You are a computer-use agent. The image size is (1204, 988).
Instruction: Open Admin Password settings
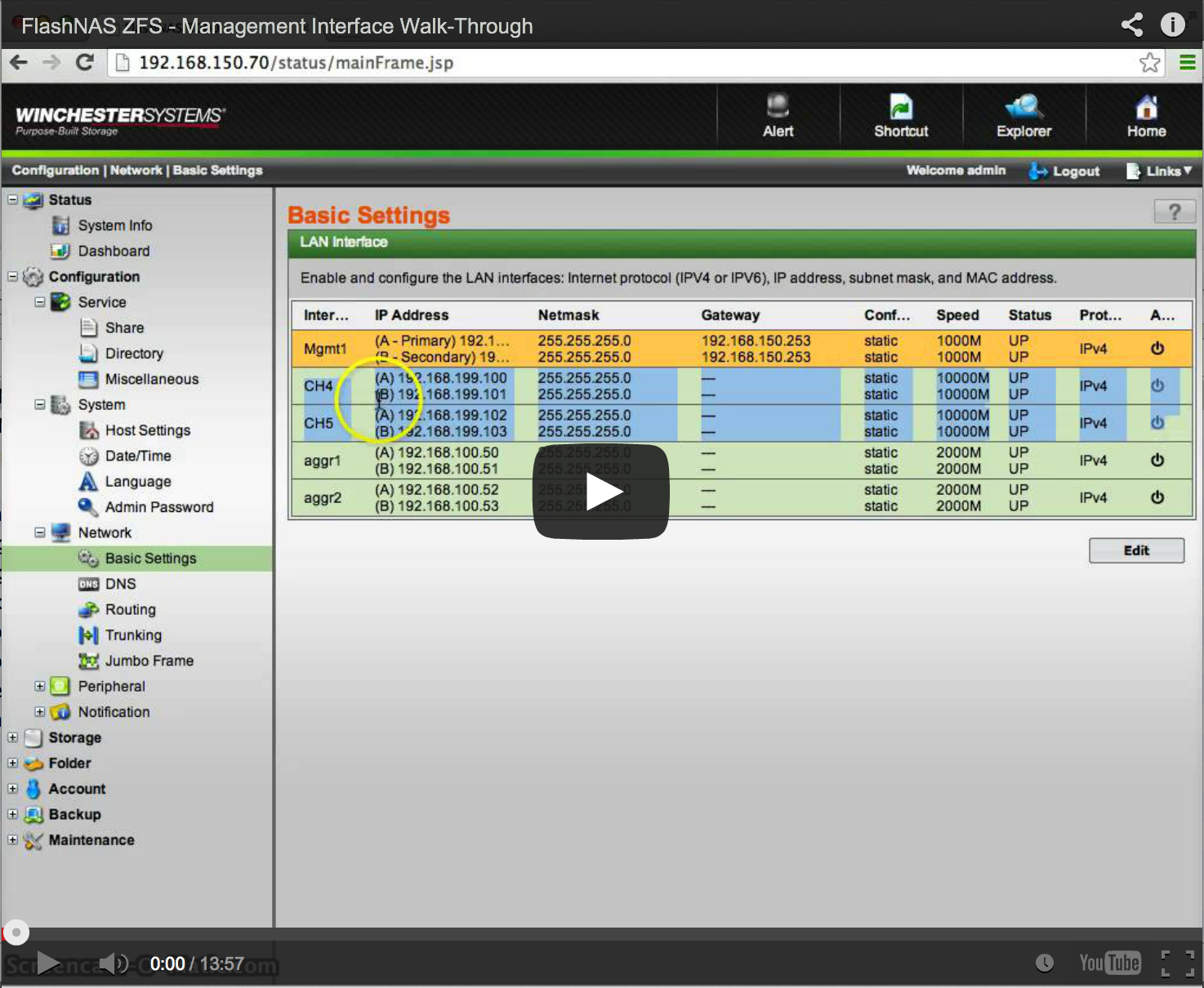coord(158,507)
